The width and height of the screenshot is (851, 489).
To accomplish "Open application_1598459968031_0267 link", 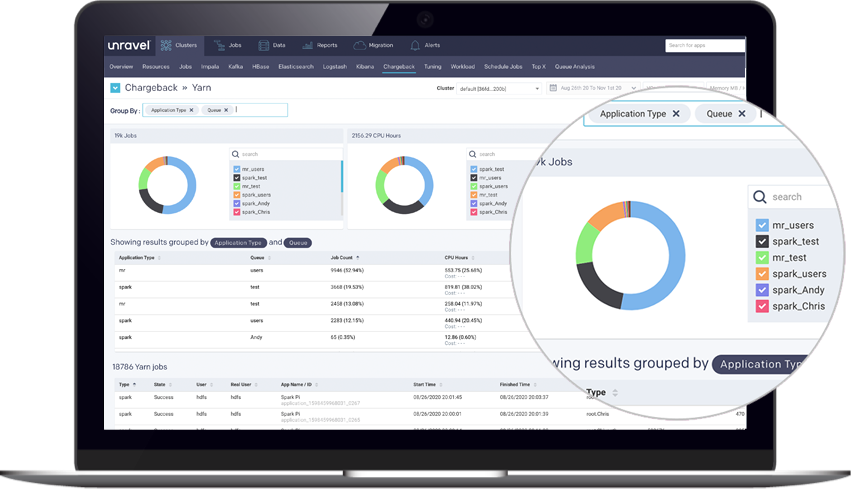I will [320, 403].
